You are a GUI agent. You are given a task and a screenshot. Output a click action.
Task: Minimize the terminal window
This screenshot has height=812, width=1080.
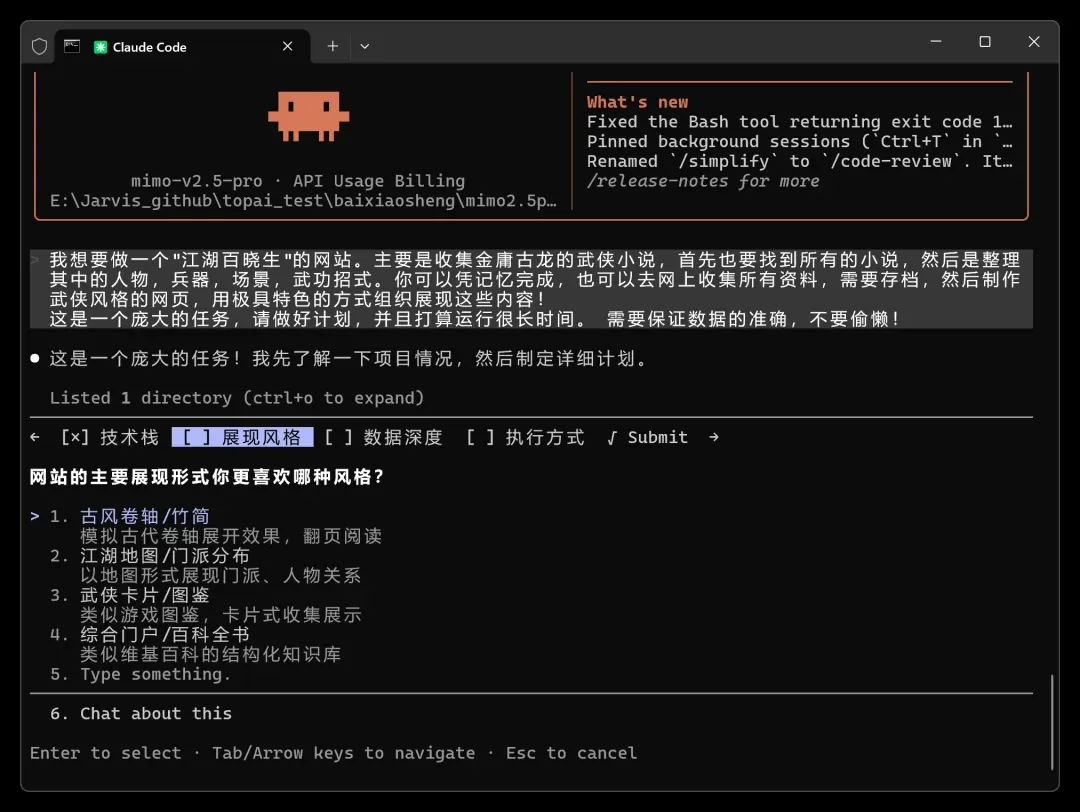[x=935, y=41]
